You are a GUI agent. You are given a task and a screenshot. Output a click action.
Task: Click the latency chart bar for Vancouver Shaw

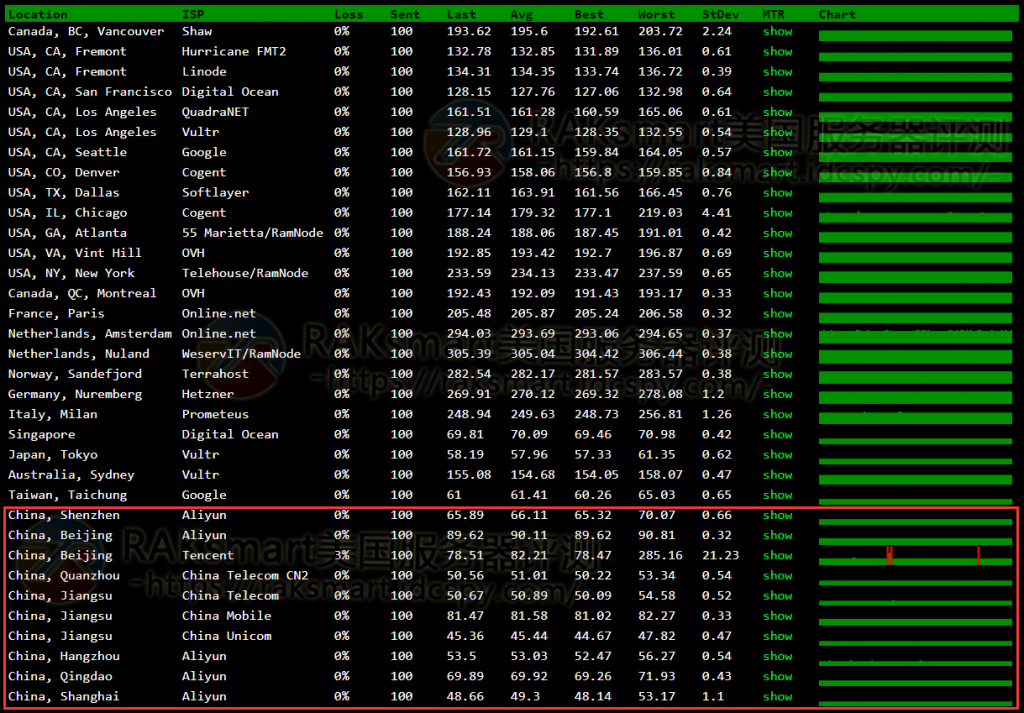click(916, 36)
